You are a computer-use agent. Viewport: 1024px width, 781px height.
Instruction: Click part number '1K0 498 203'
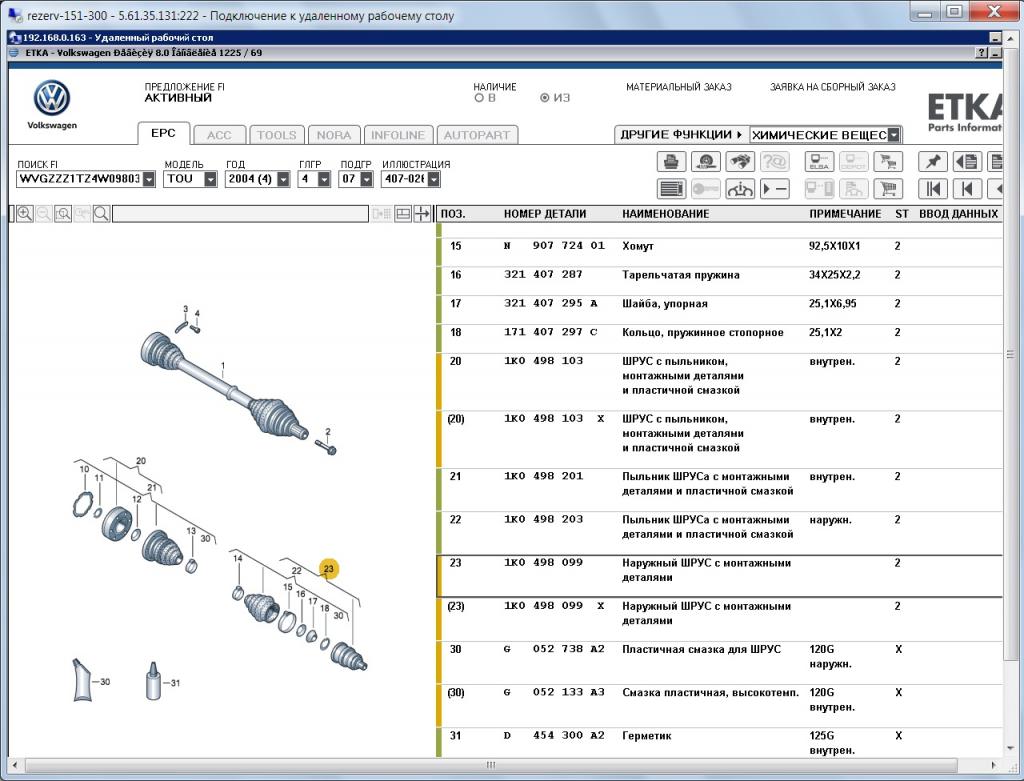tap(543, 519)
